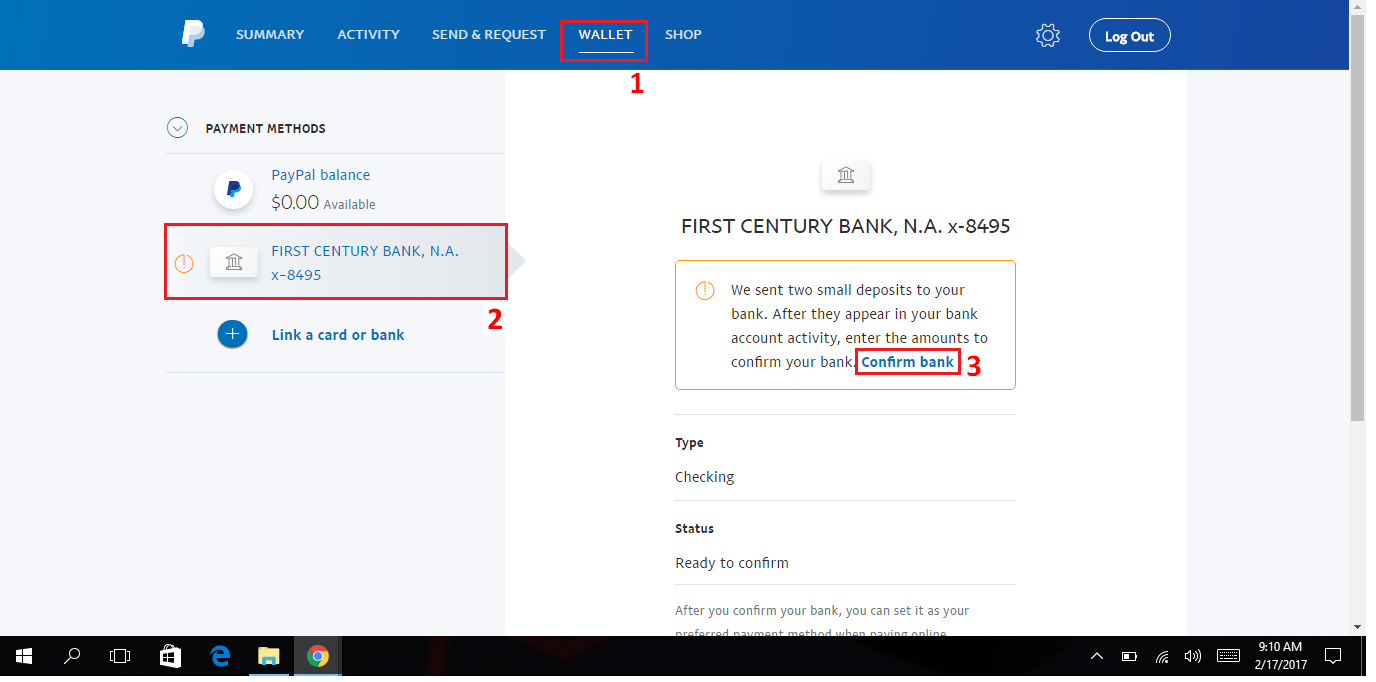1376x682 pixels.
Task: Open the settings gear icon
Action: (1047, 36)
